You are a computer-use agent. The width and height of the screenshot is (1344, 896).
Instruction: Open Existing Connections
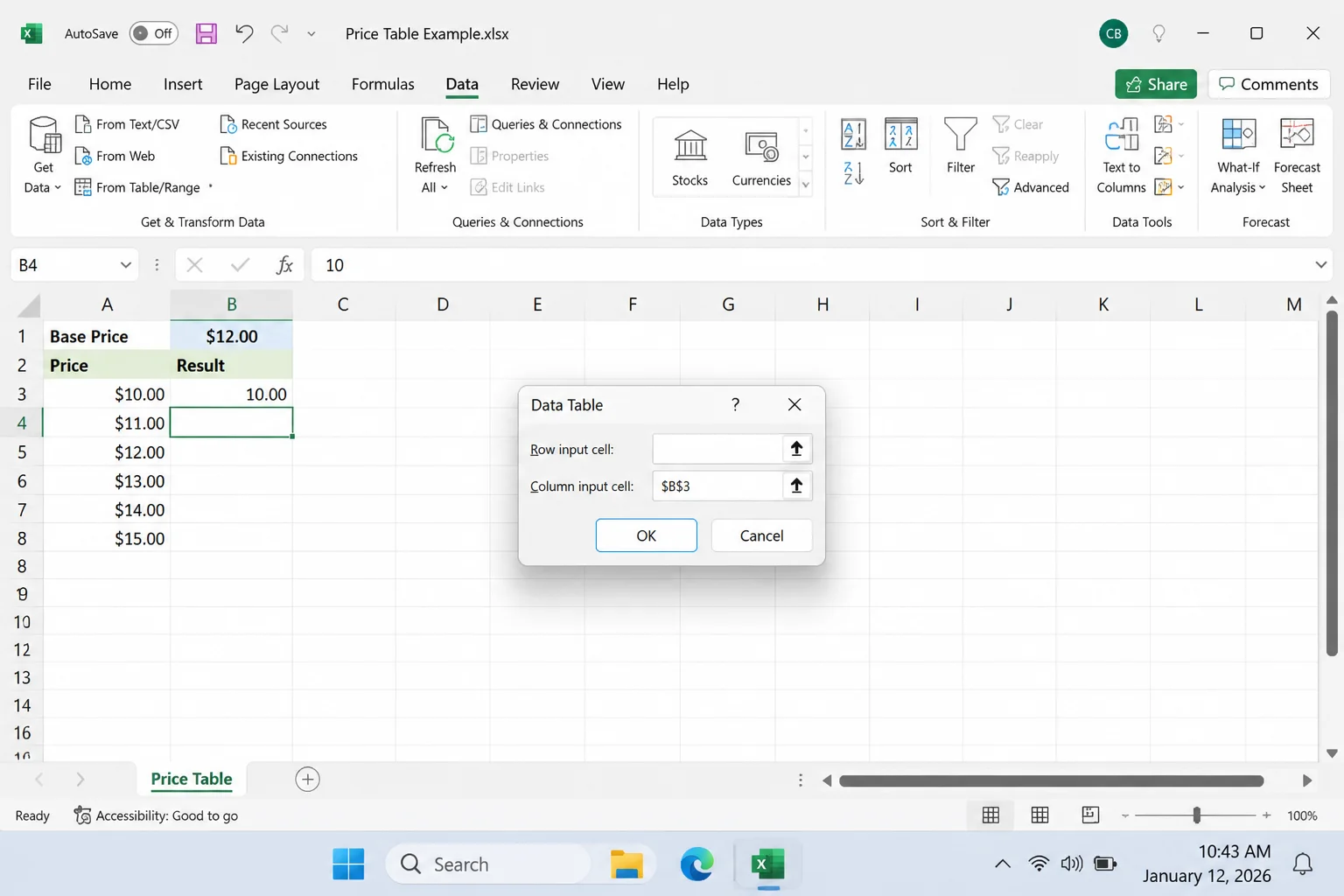coord(289,156)
